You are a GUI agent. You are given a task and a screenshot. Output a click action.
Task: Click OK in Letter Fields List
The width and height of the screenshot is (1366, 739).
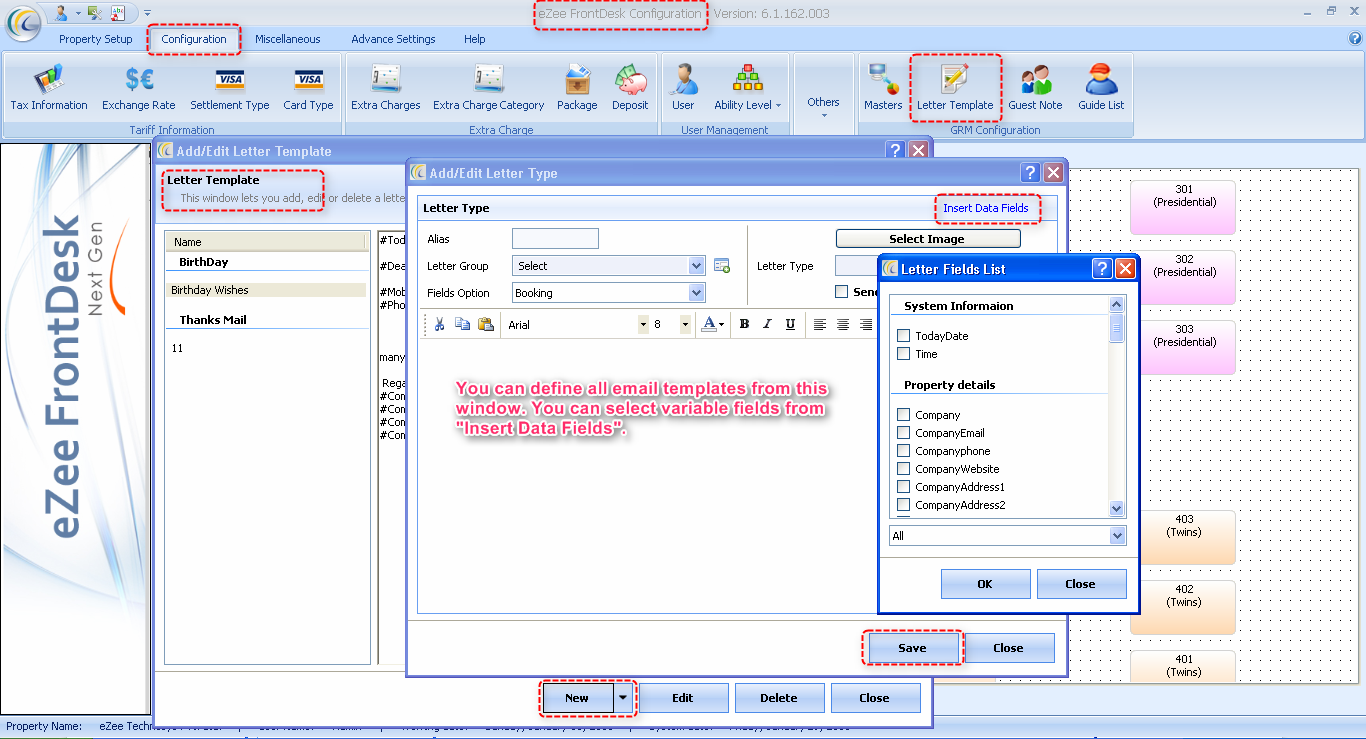click(985, 584)
